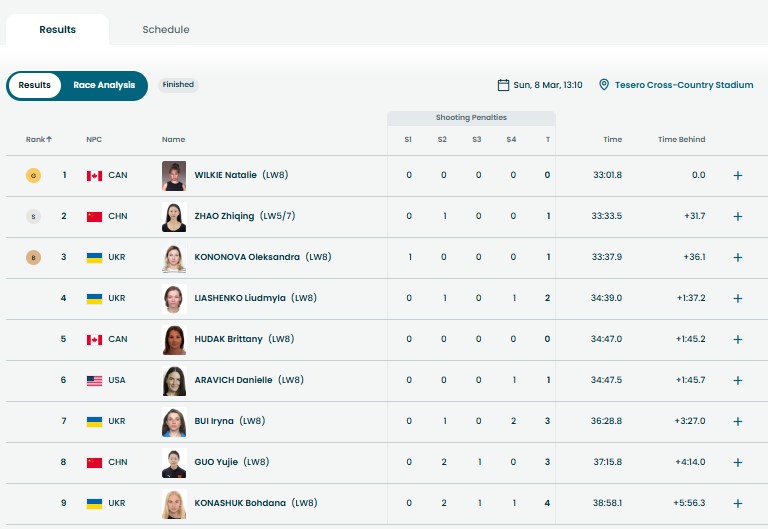768x529 pixels.
Task: Switch toggle to Race Analysis view
Action: click(x=104, y=85)
